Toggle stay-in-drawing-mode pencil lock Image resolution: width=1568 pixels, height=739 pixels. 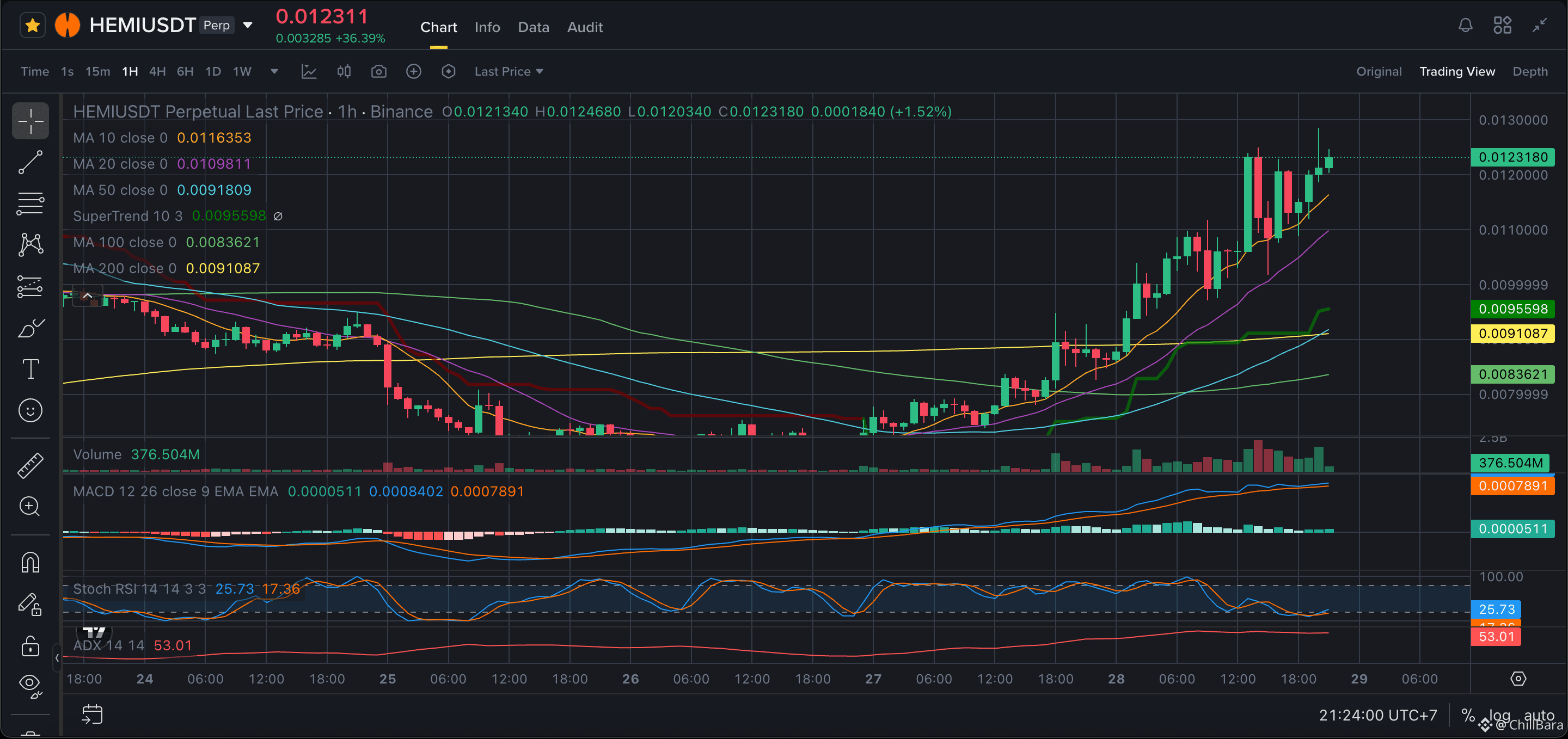tap(30, 604)
